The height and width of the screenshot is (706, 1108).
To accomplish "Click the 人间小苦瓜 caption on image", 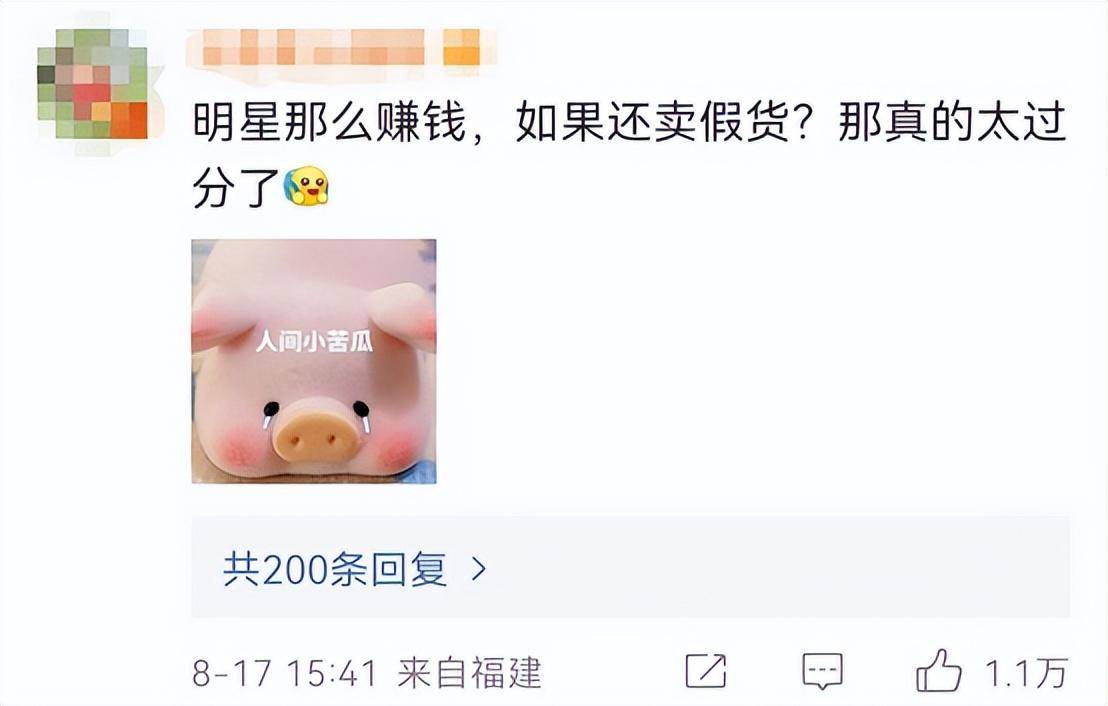I will (x=314, y=342).
